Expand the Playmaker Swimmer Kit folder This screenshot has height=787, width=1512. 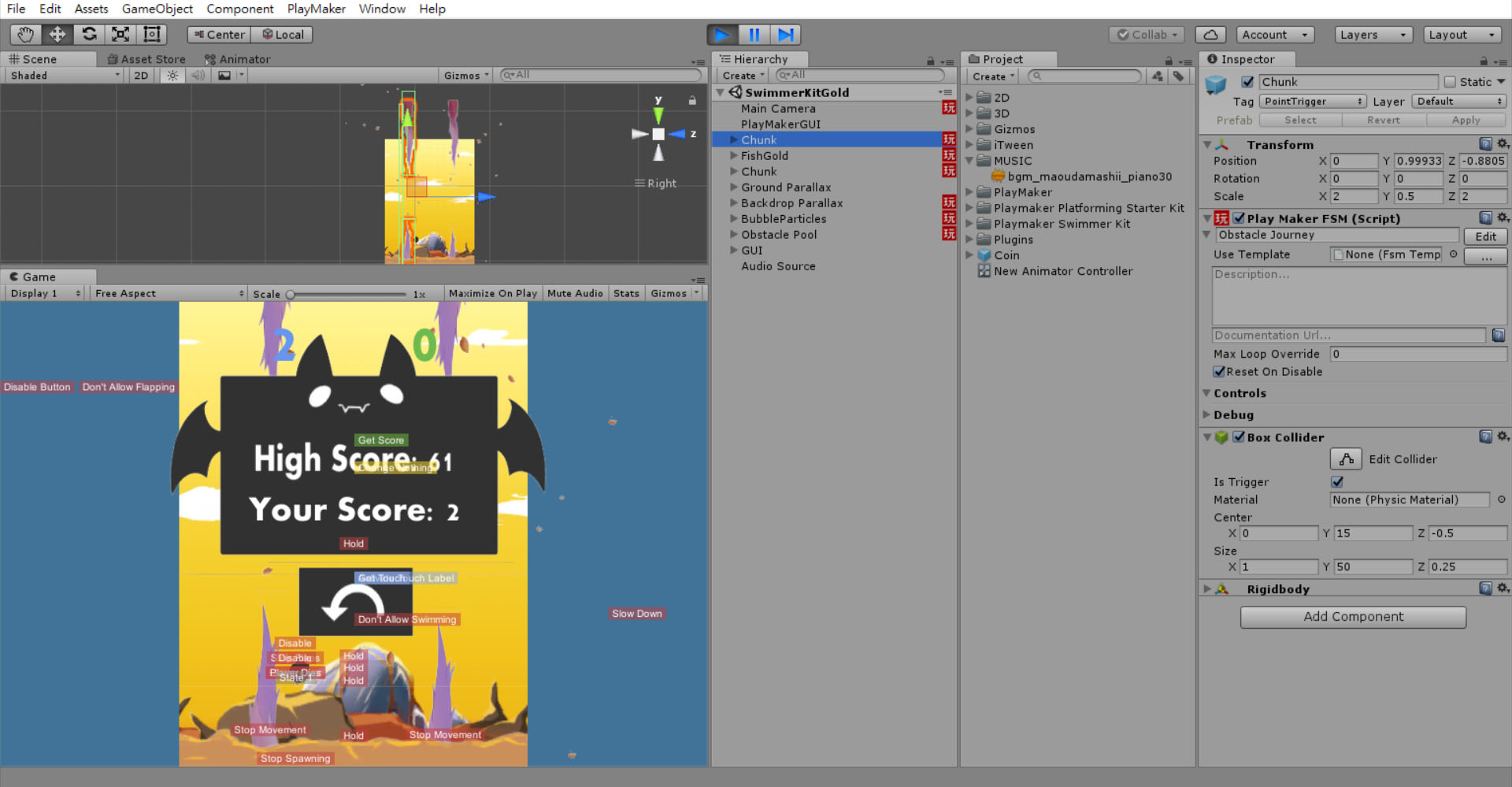coord(969,224)
